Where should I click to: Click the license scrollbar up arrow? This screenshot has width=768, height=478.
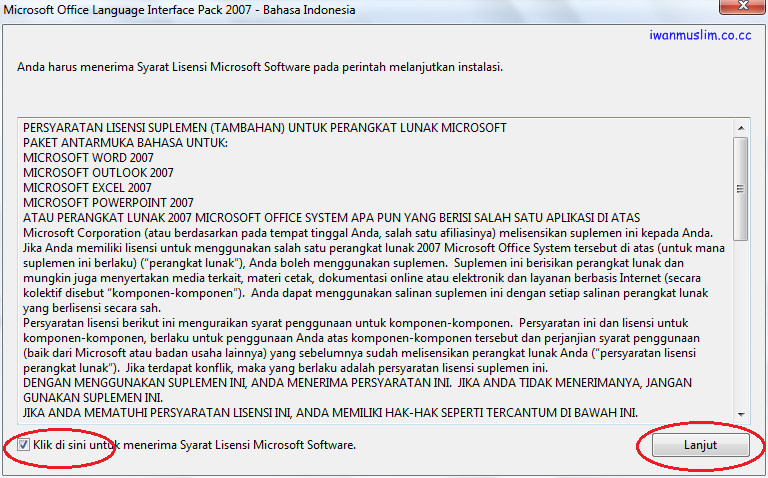[741, 128]
